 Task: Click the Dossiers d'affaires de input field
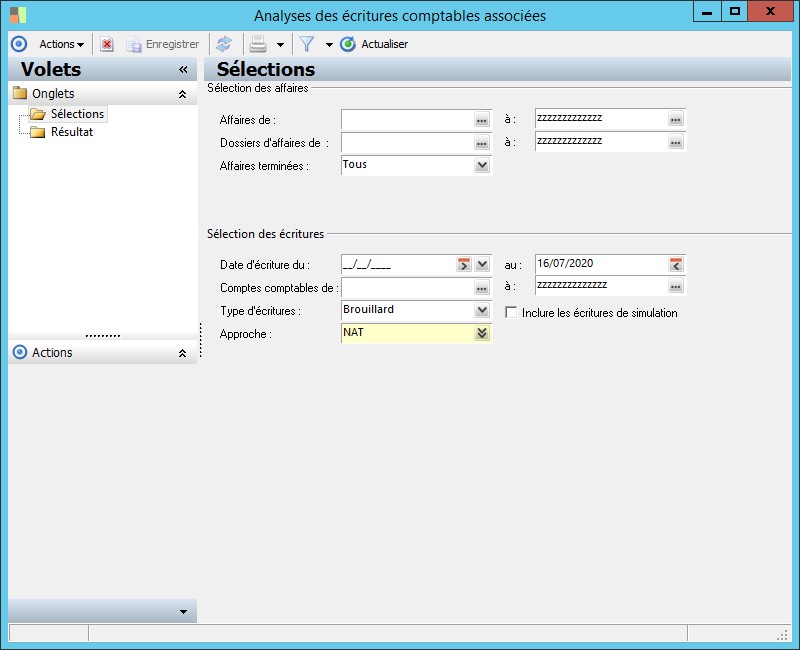point(407,143)
